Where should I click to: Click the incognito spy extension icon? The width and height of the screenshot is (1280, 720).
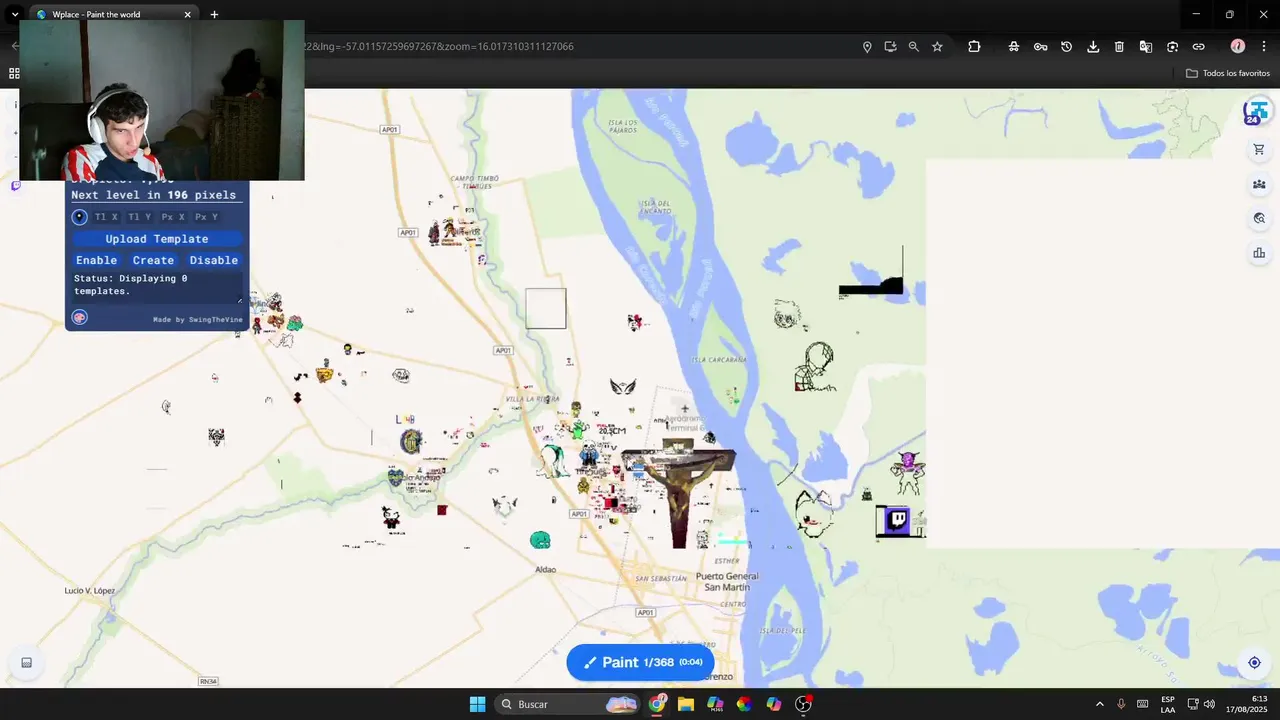click(1014, 46)
